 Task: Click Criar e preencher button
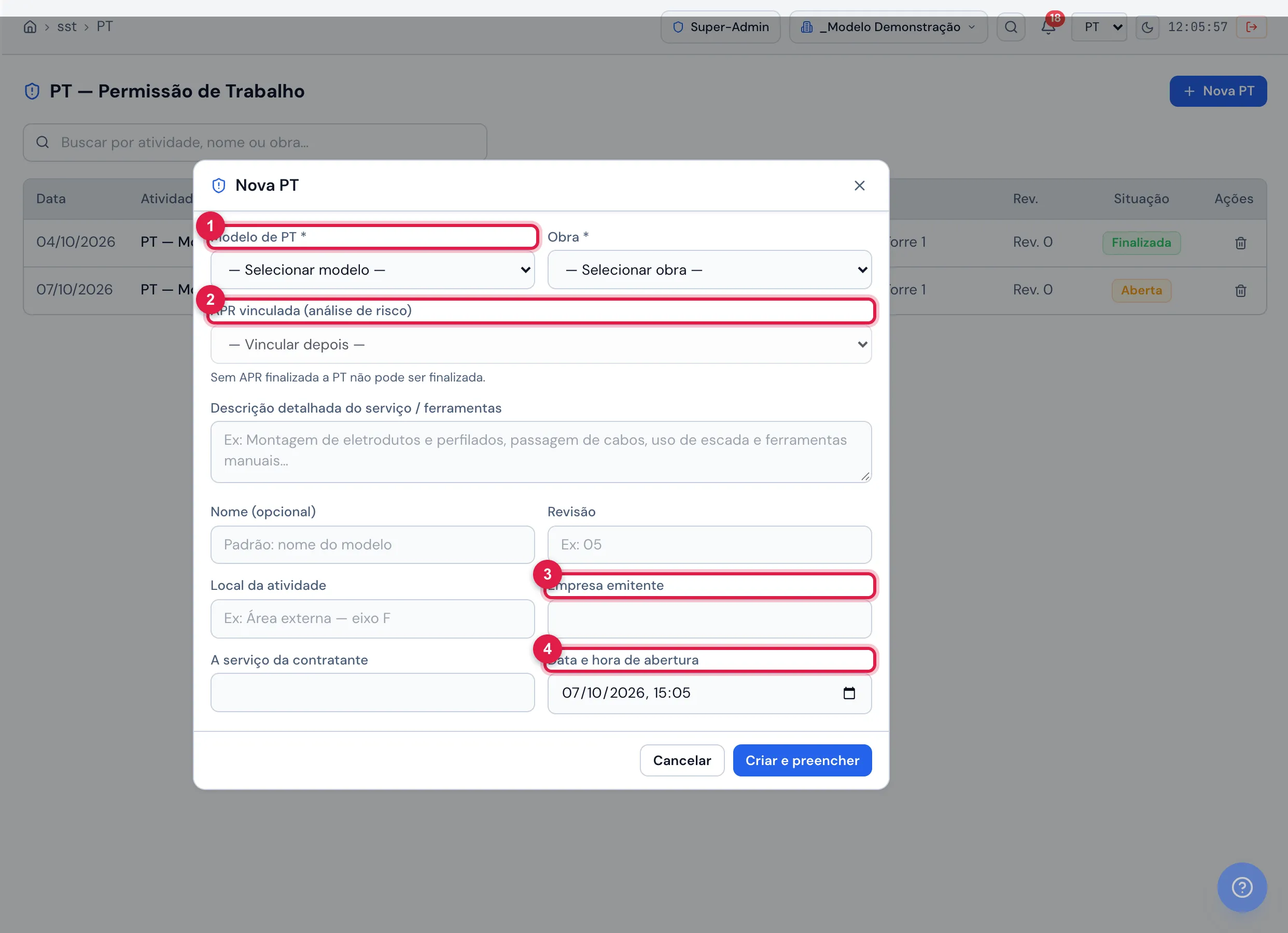coord(802,760)
